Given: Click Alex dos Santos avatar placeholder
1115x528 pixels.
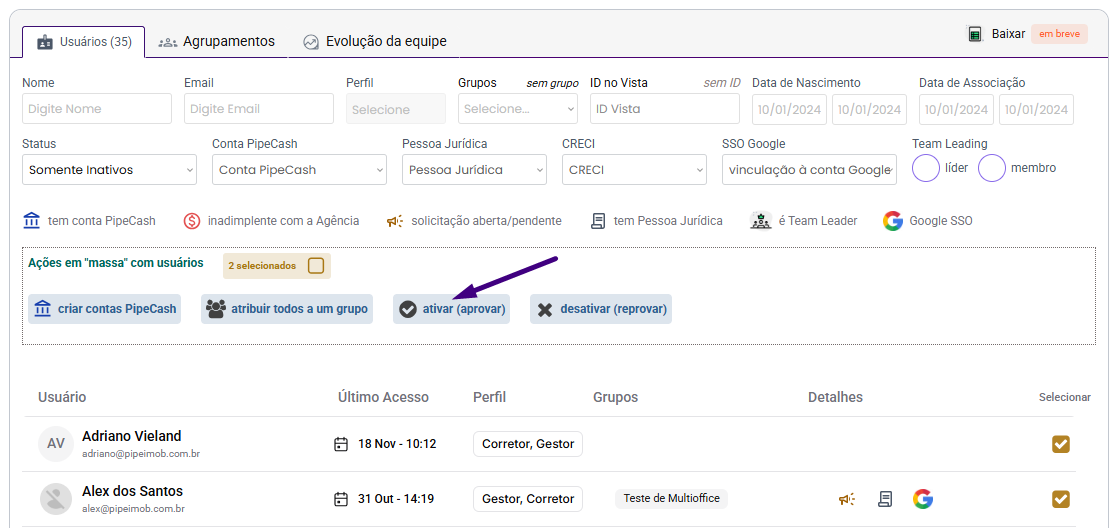Looking at the screenshot, I should [55, 500].
